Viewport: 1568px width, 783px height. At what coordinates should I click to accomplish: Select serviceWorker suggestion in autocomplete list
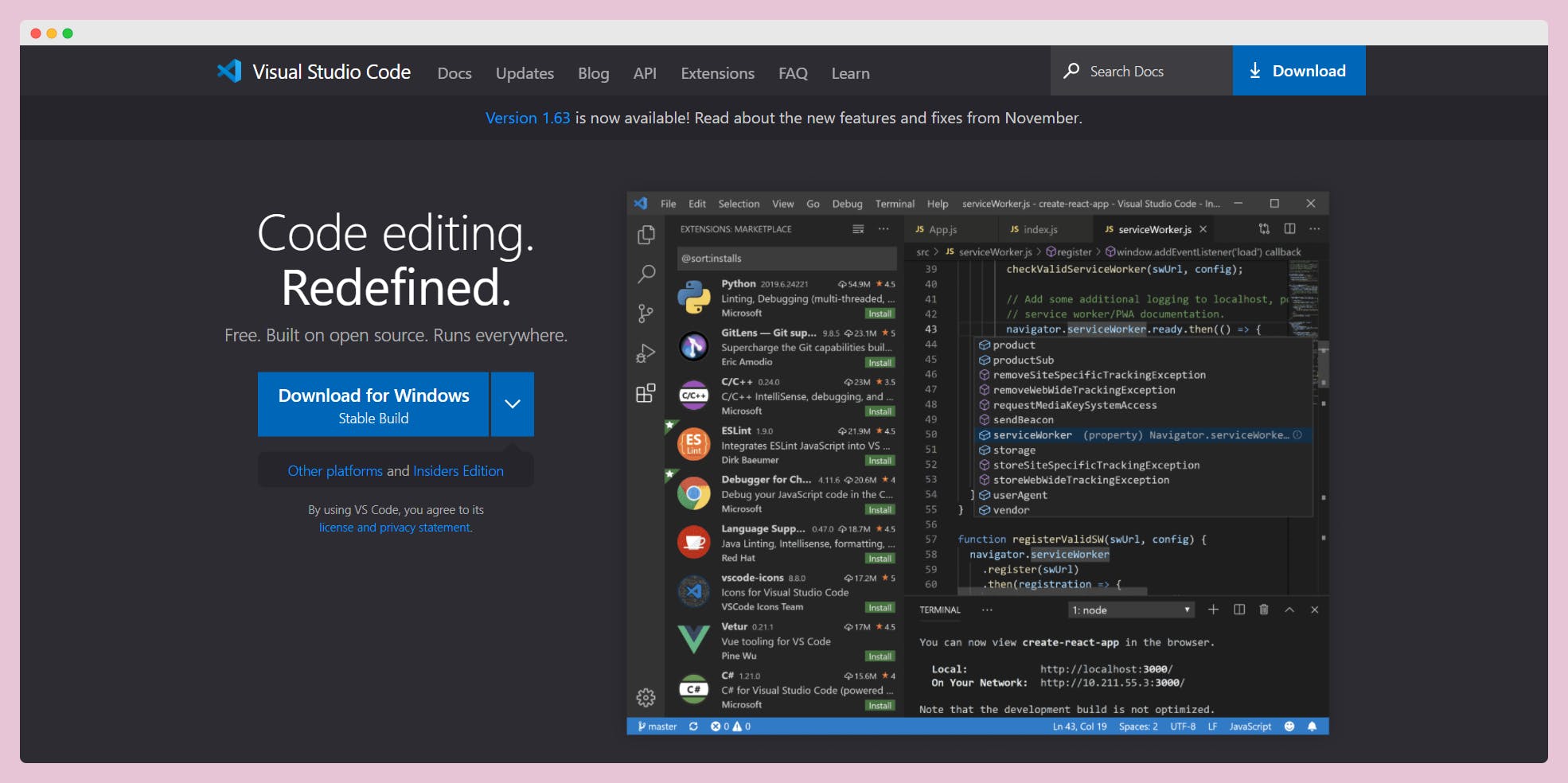click(x=1143, y=435)
